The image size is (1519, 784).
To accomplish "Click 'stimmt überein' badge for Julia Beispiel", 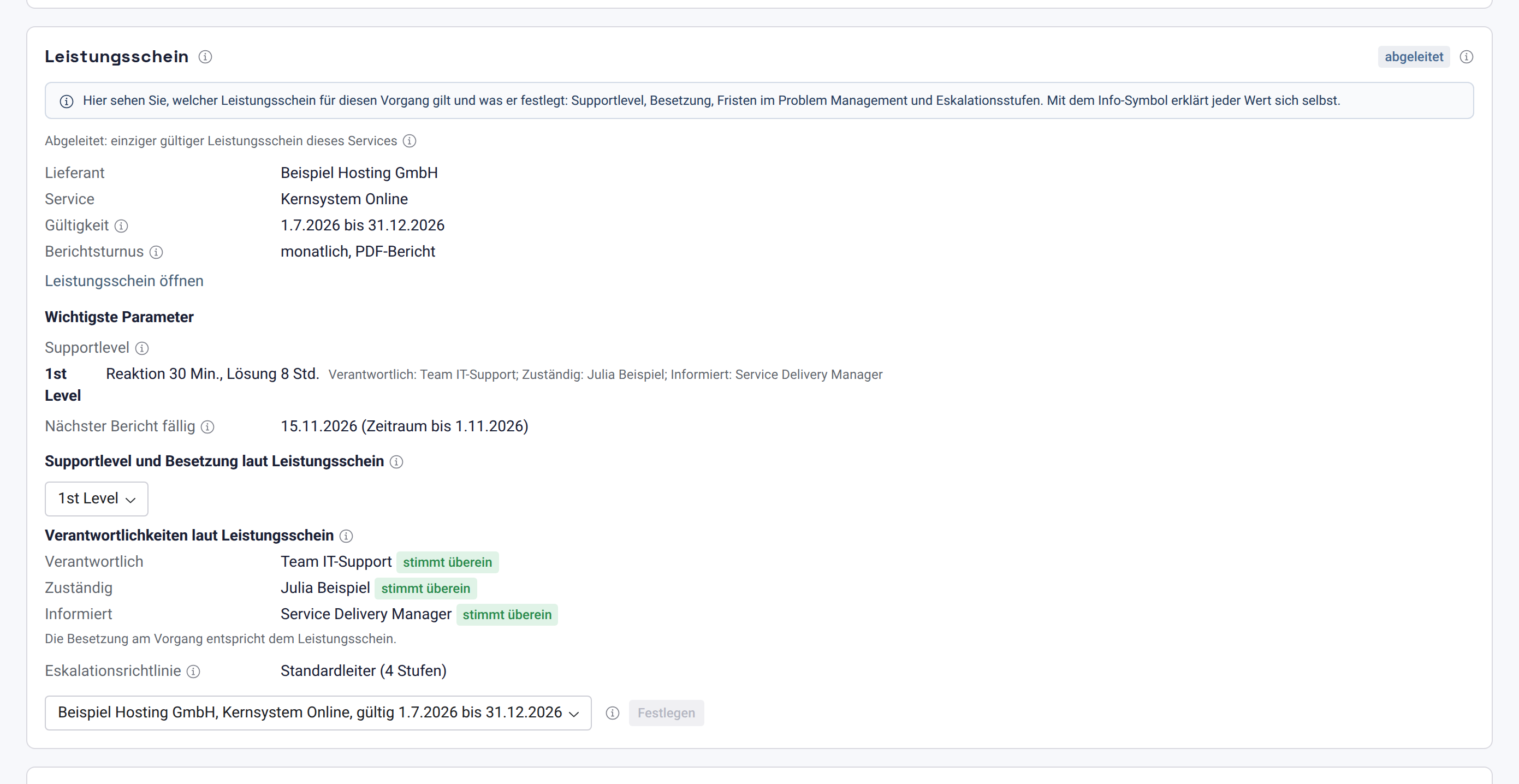I will tap(426, 589).
